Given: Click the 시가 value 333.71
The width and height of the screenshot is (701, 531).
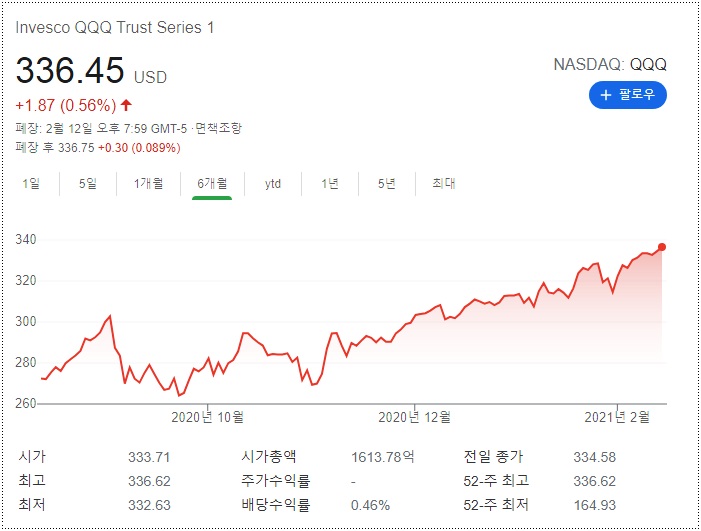Looking at the screenshot, I should (149, 457).
